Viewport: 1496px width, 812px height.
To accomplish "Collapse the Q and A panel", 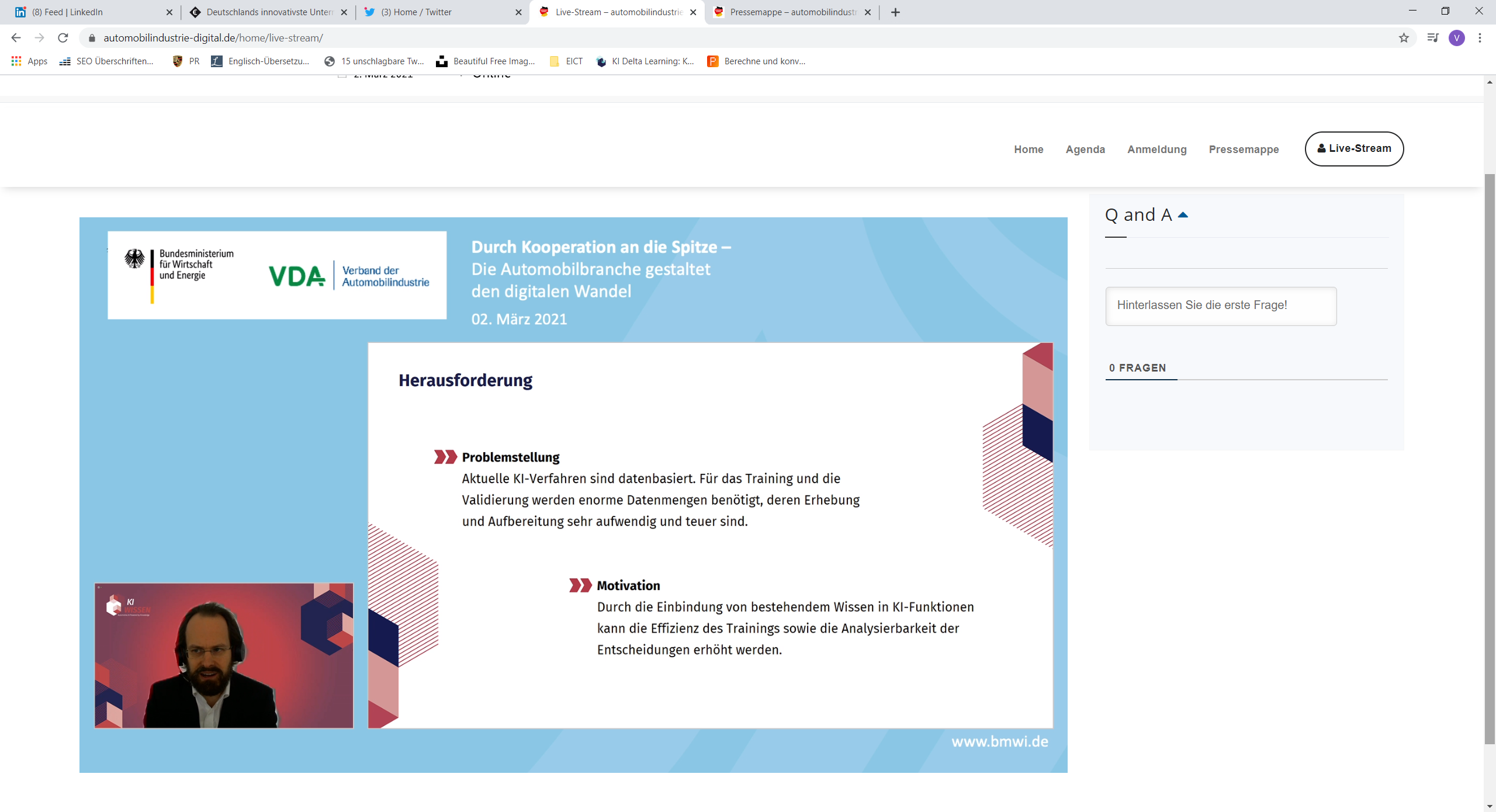I will [1183, 215].
